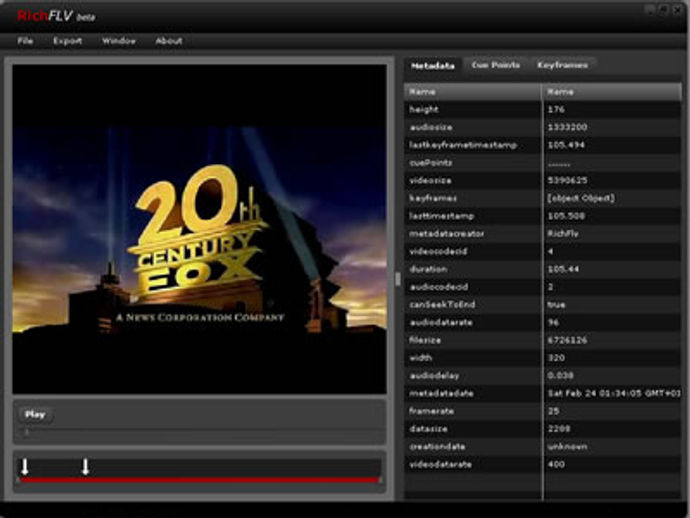This screenshot has width=690, height=518.
Task: Select the videodatarate row
Action: tap(543, 464)
